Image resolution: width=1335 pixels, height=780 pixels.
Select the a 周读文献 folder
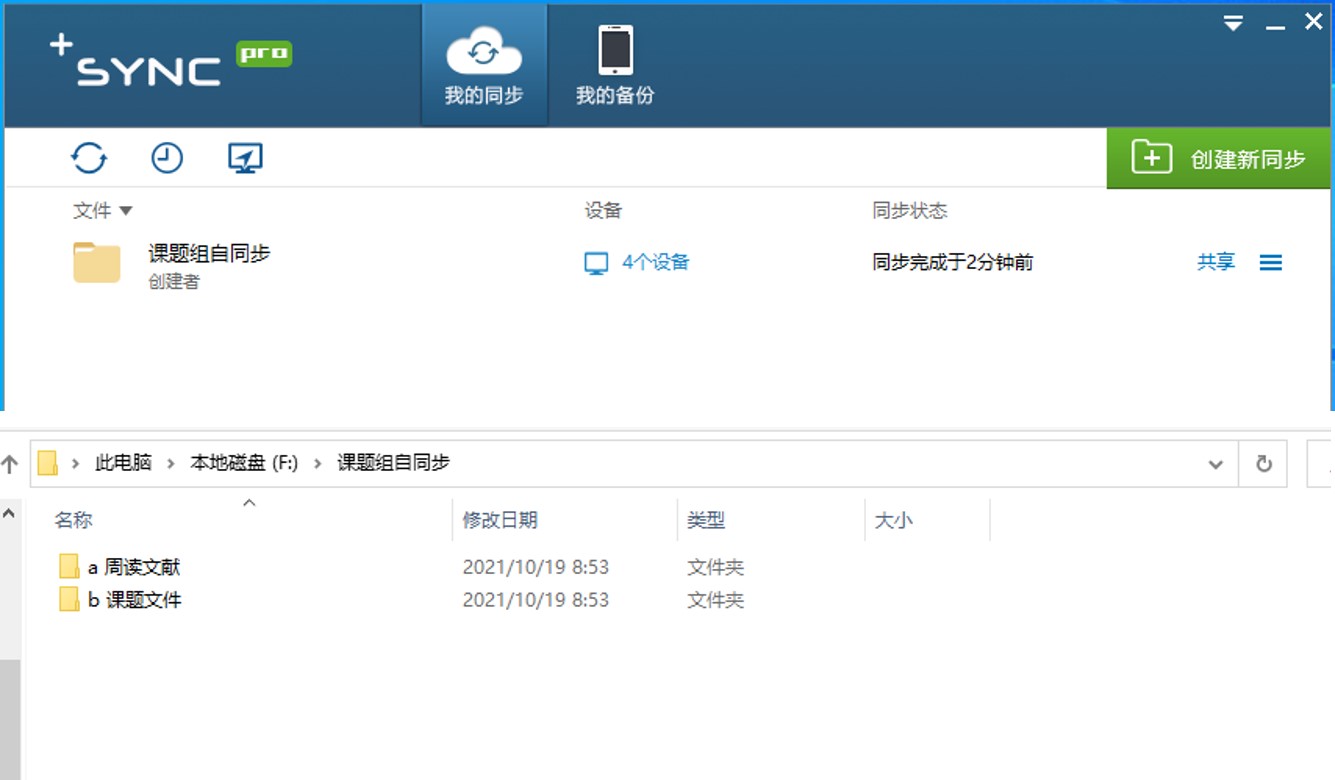click(133, 567)
